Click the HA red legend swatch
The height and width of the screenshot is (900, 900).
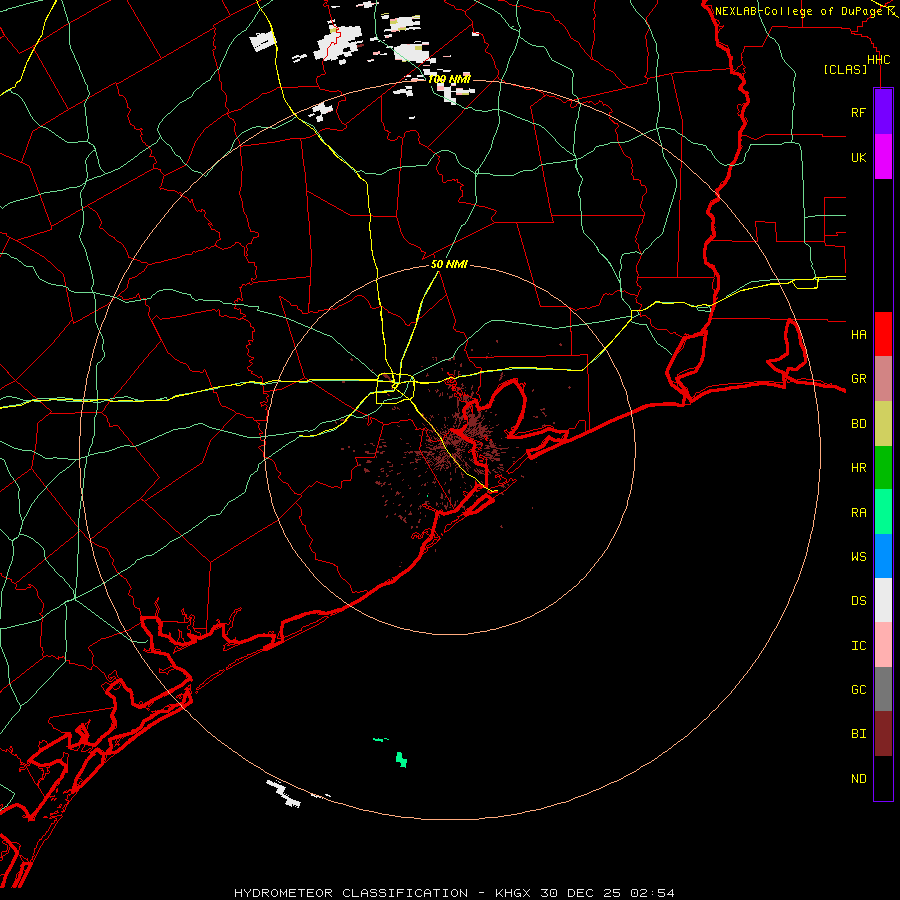coord(883,334)
